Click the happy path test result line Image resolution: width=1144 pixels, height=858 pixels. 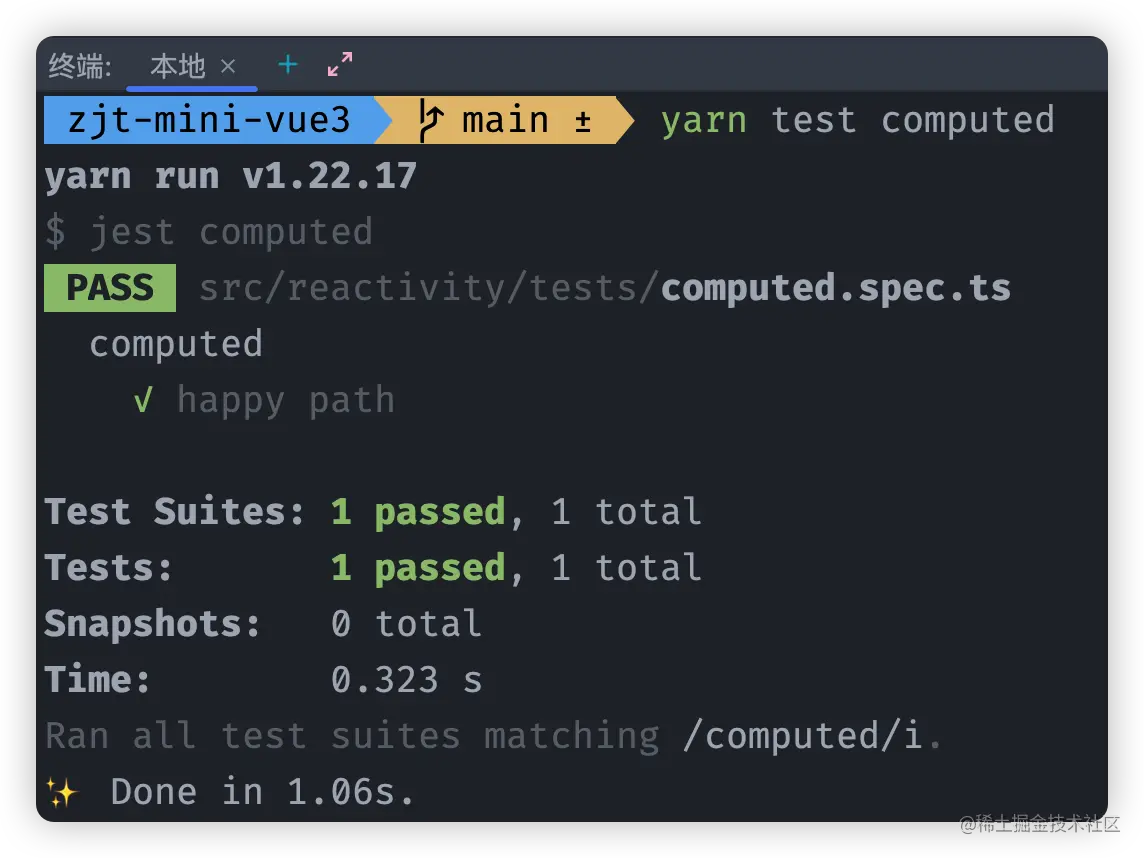pos(286,400)
